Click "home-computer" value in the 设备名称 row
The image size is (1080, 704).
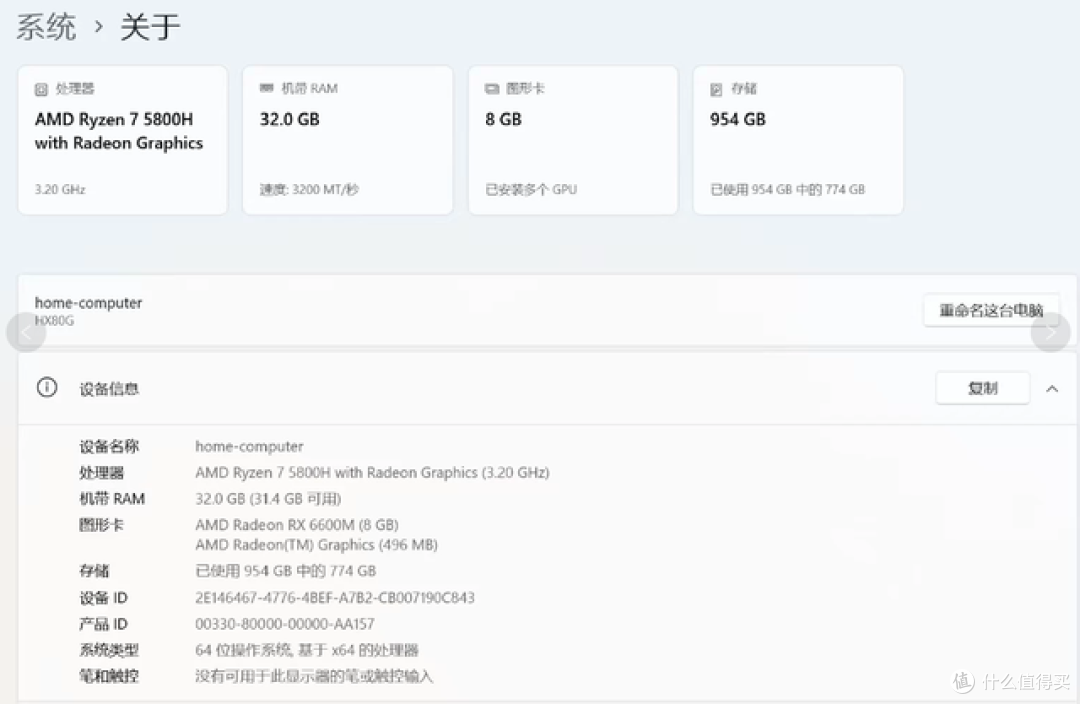tap(249, 446)
